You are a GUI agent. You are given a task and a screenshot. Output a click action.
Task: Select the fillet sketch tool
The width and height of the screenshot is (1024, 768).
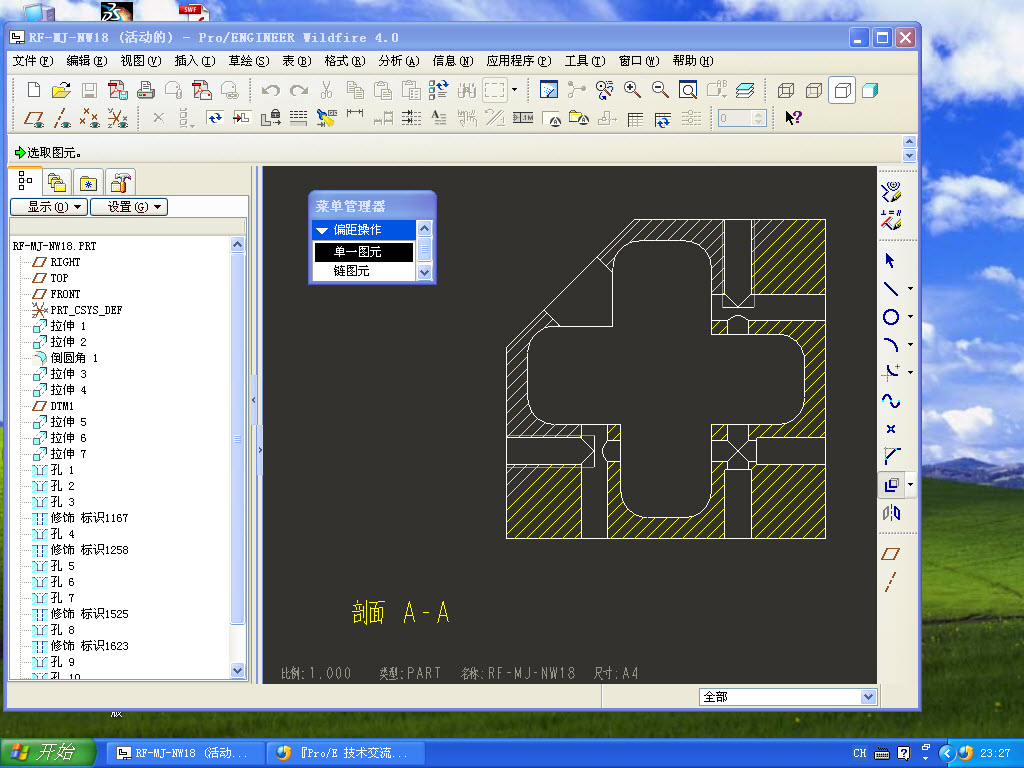[891, 372]
